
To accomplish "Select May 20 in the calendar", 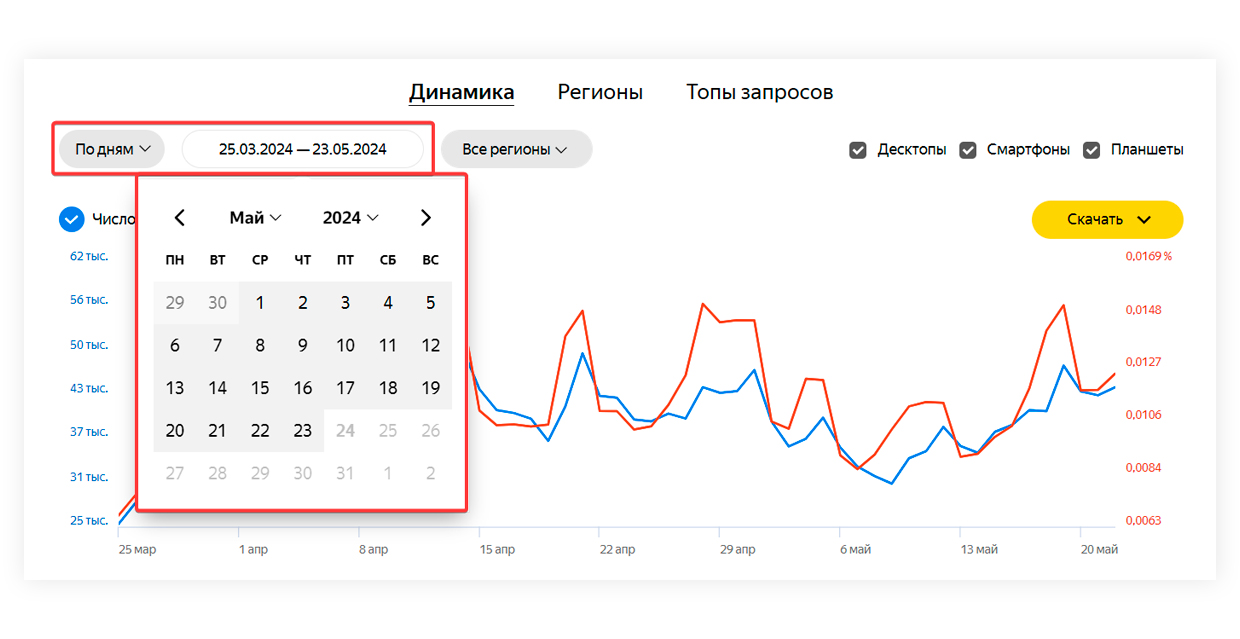I will click(175, 431).
